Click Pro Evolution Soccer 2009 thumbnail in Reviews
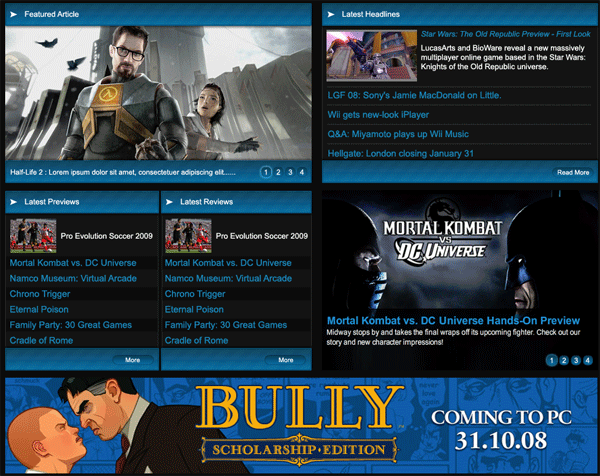This screenshot has width=600, height=476. pos(188,236)
